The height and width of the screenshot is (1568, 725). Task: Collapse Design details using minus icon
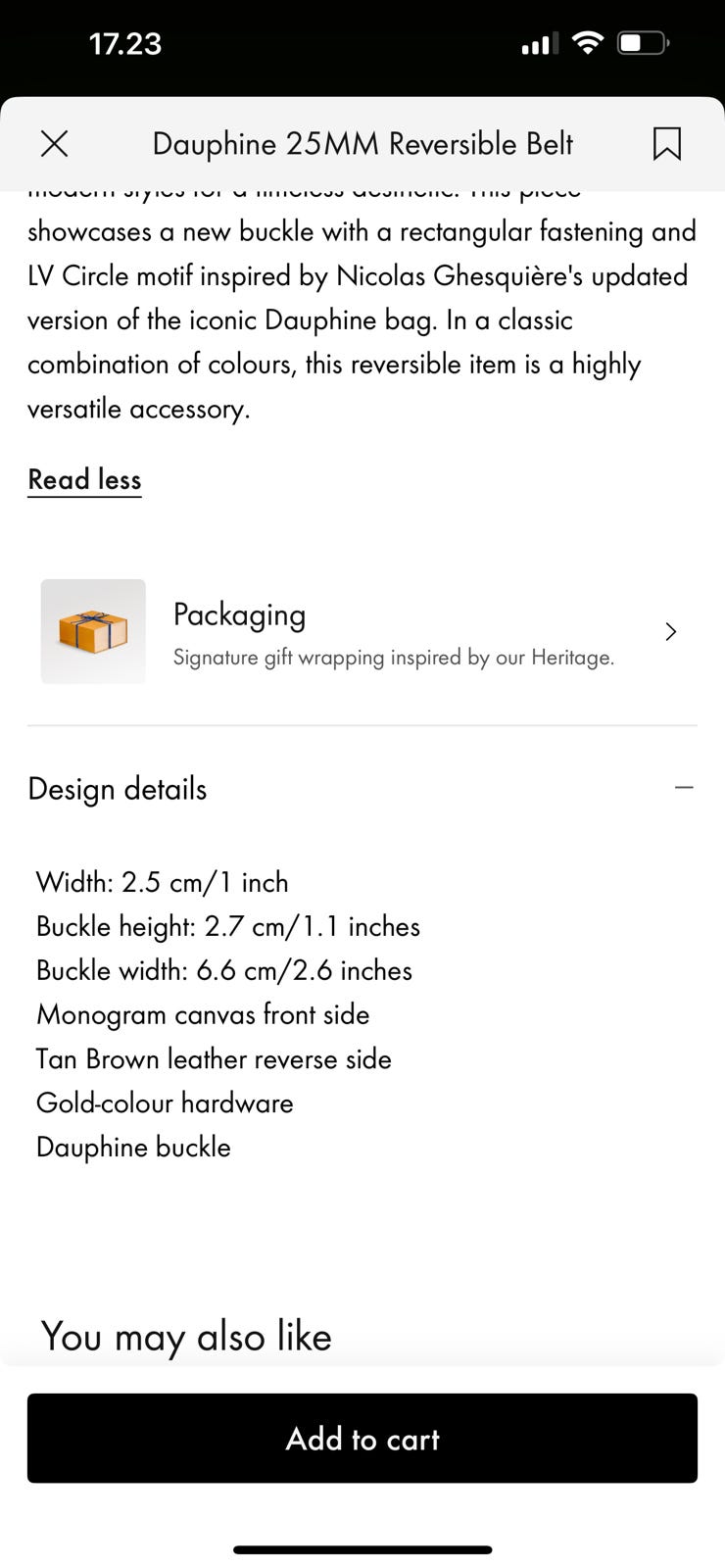684,787
